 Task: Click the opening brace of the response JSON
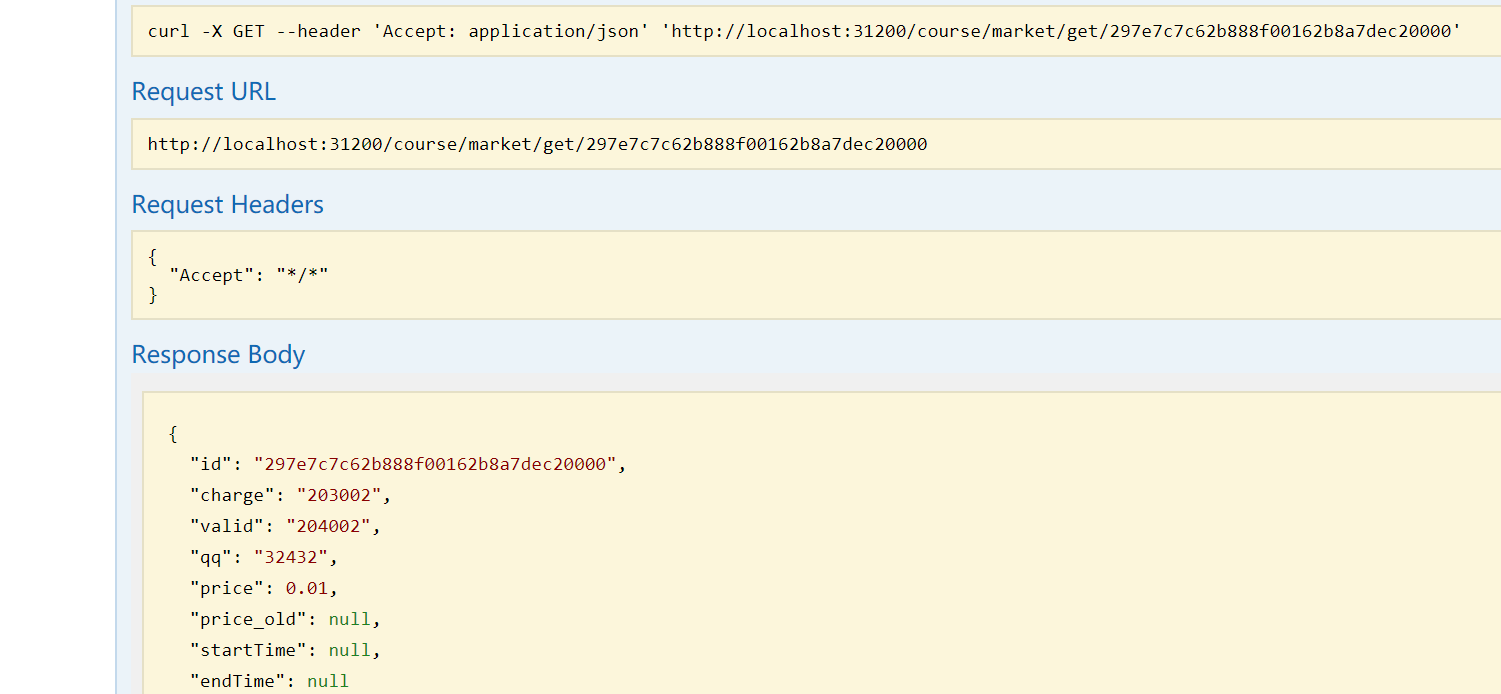point(173,434)
